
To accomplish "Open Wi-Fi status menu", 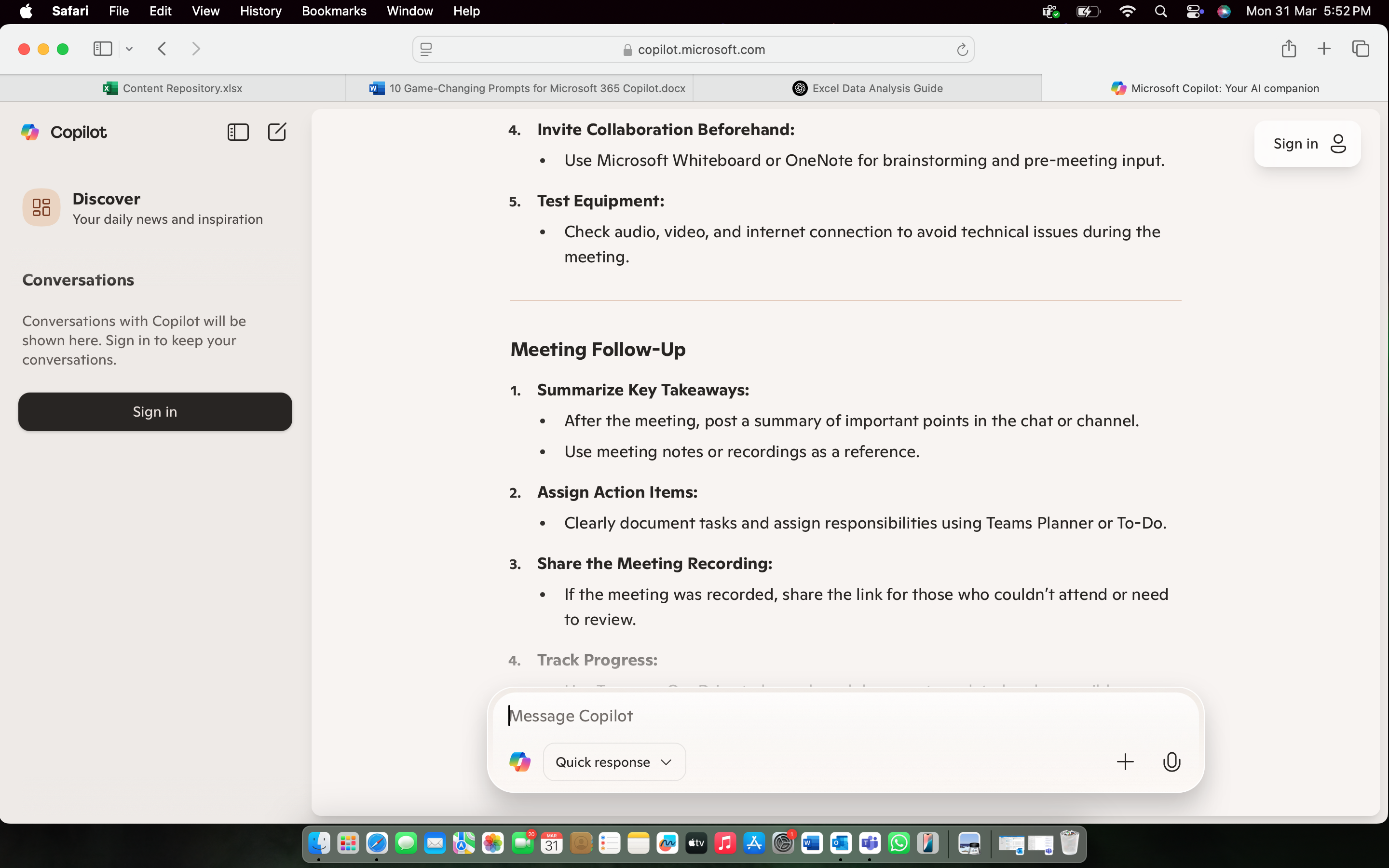I will click(1127, 12).
